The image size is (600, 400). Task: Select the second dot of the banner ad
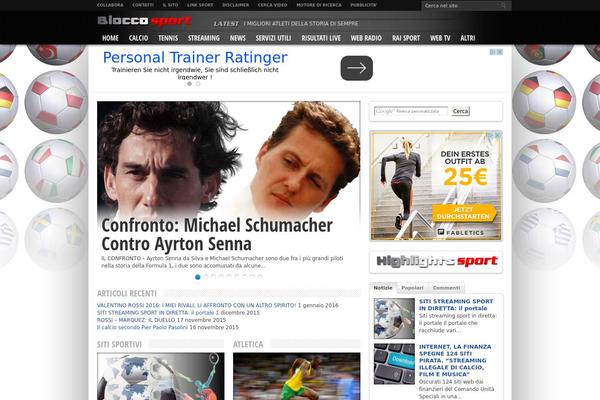pyautogui.click(x=198, y=83)
